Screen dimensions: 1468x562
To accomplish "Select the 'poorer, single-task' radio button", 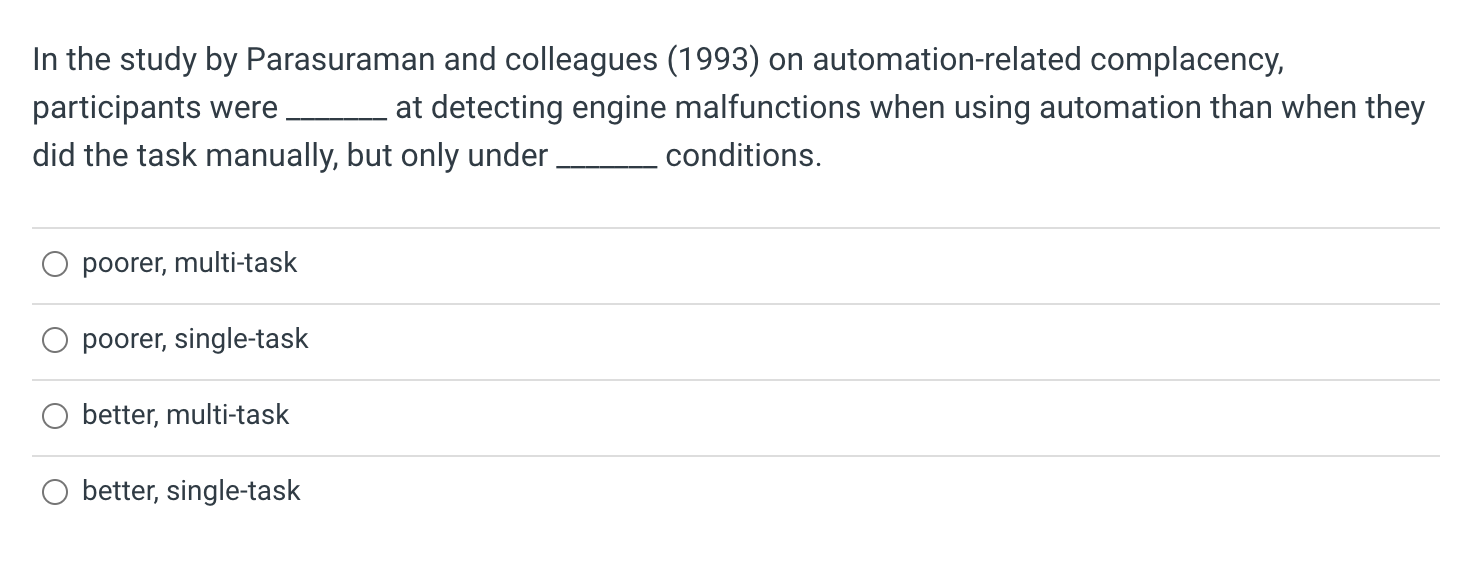I will click(54, 340).
